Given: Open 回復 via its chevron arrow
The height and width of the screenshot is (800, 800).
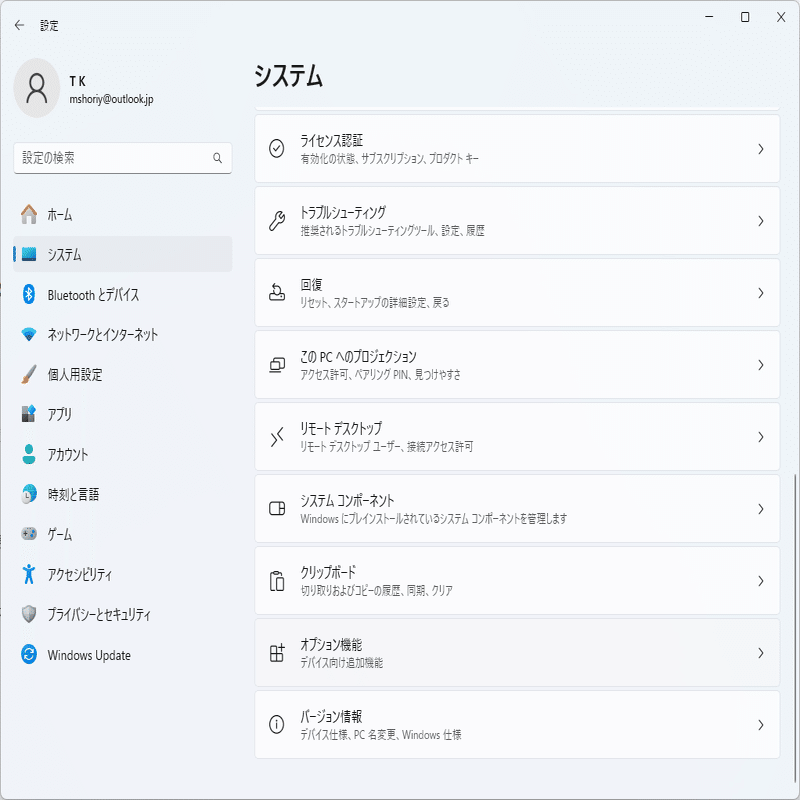Looking at the screenshot, I should [761, 293].
